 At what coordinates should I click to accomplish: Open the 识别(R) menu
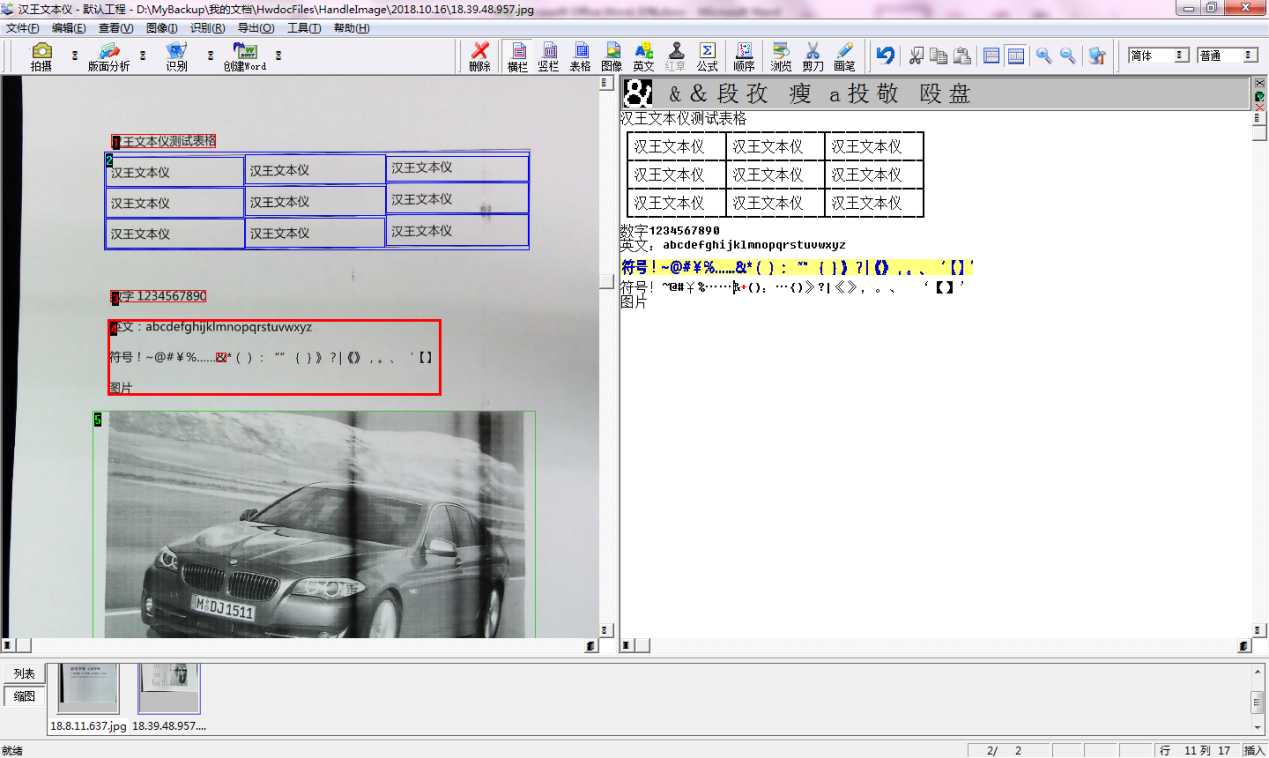[x=207, y=28]
